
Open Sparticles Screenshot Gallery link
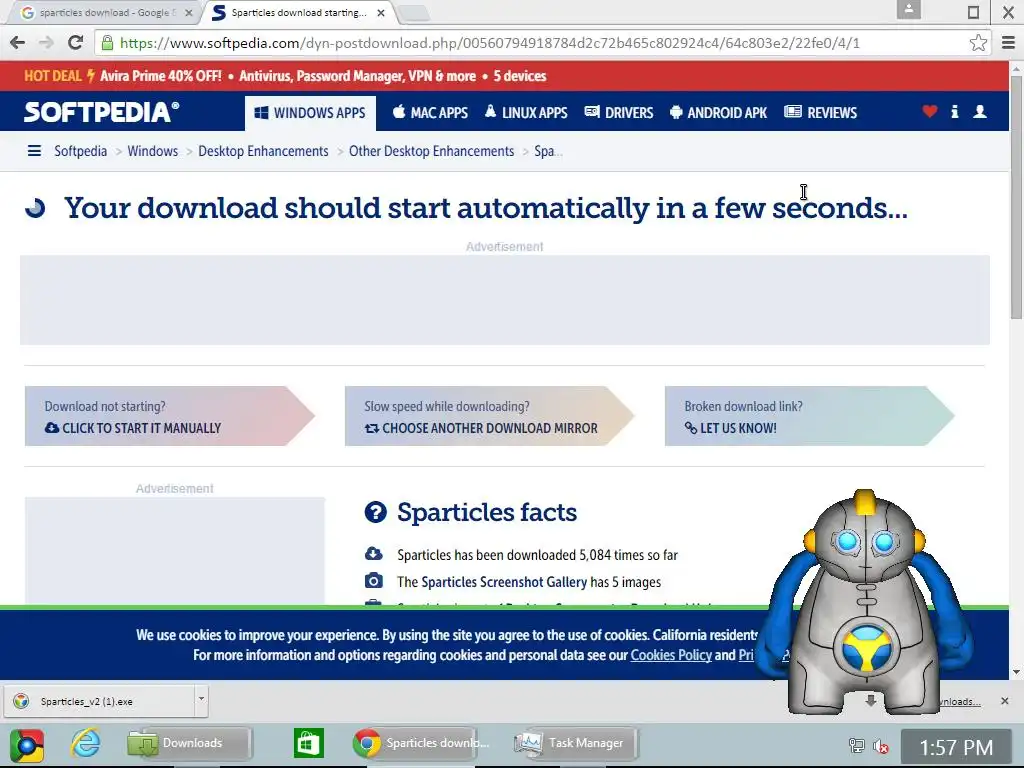tap(504, 582)
